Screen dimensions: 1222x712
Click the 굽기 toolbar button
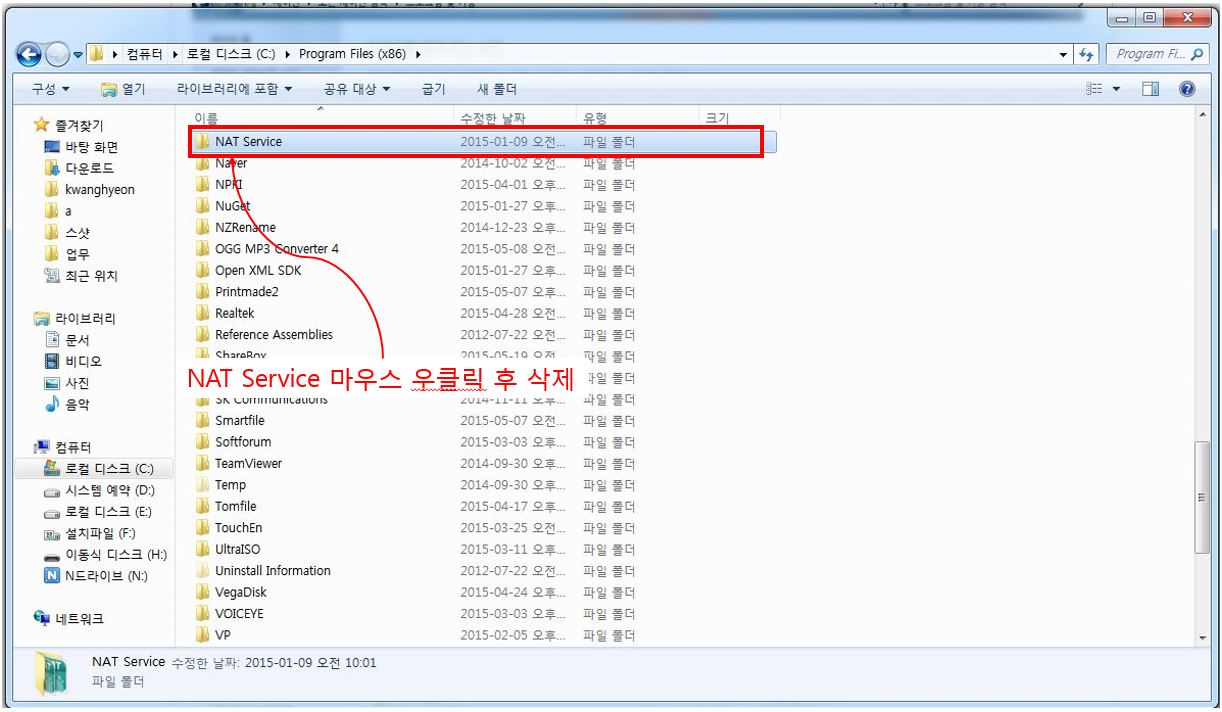434,90
